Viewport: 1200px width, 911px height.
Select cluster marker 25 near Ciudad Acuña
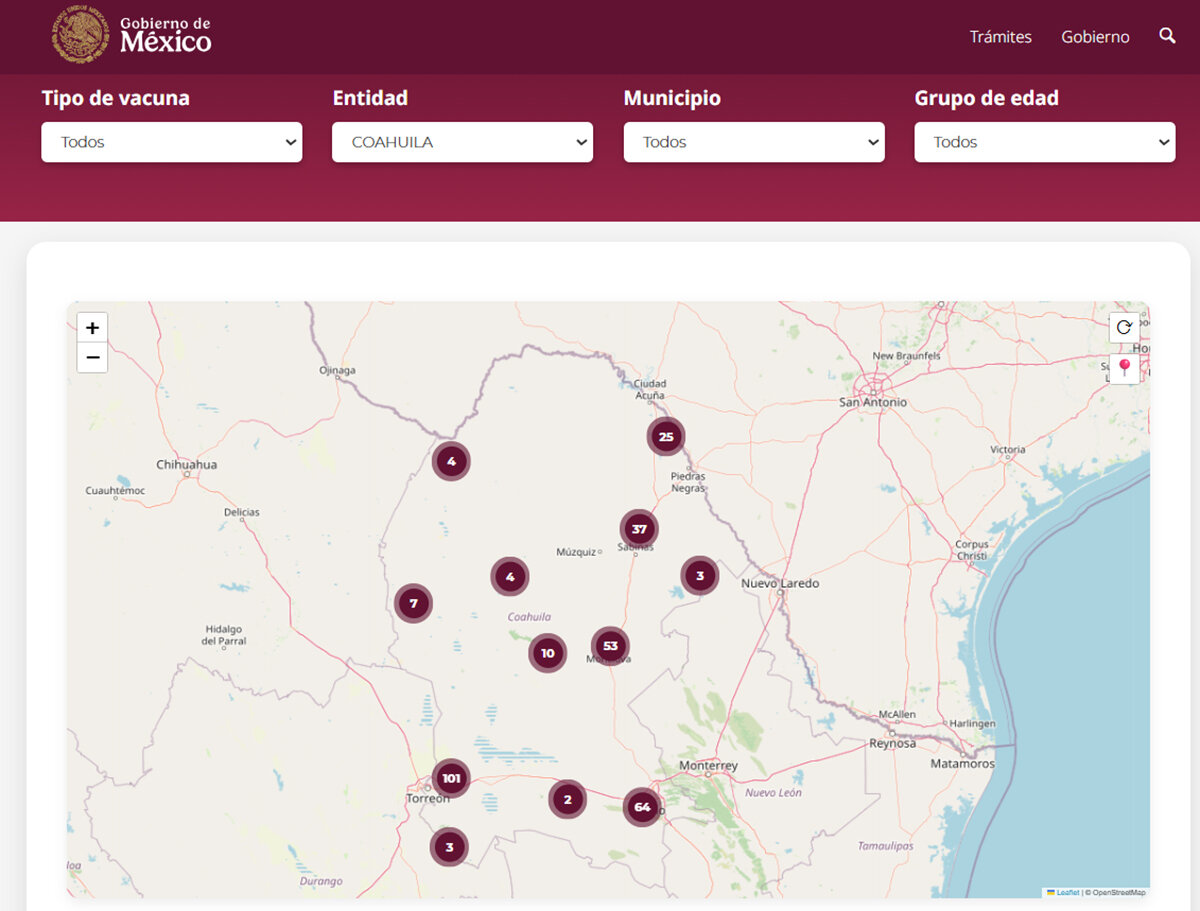pyautogui.click(x=666, y=436)
